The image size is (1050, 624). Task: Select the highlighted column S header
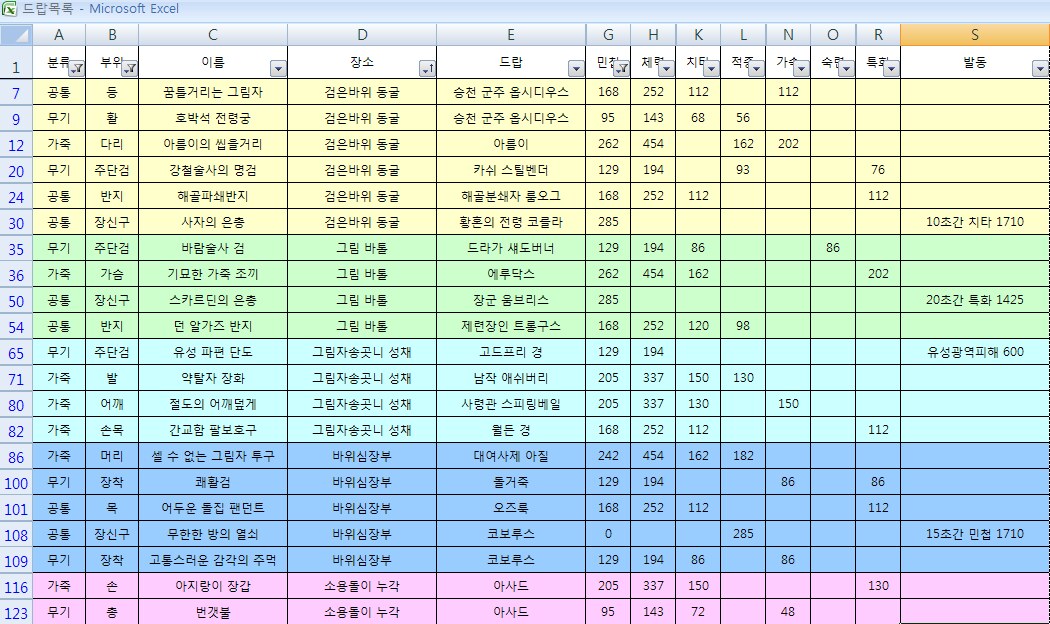(974, 35)
